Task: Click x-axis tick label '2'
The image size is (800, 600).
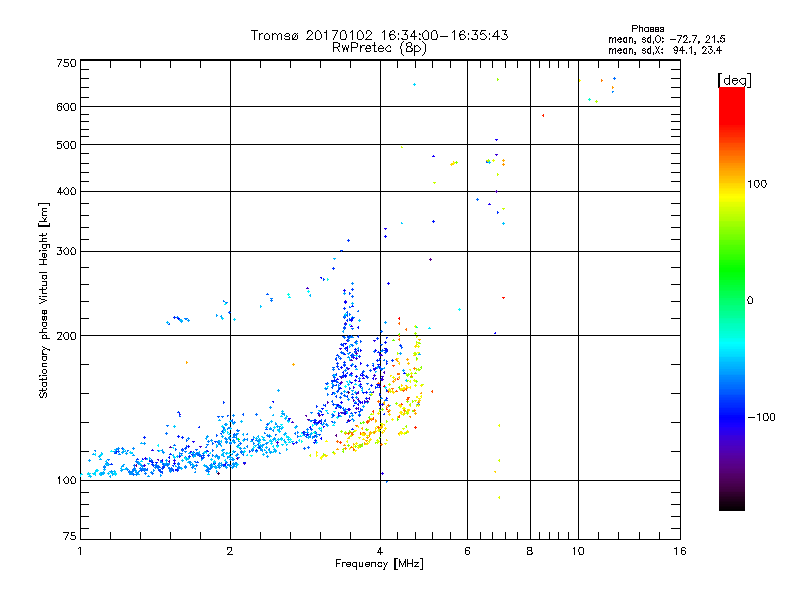Action: [x=230, y=551]
